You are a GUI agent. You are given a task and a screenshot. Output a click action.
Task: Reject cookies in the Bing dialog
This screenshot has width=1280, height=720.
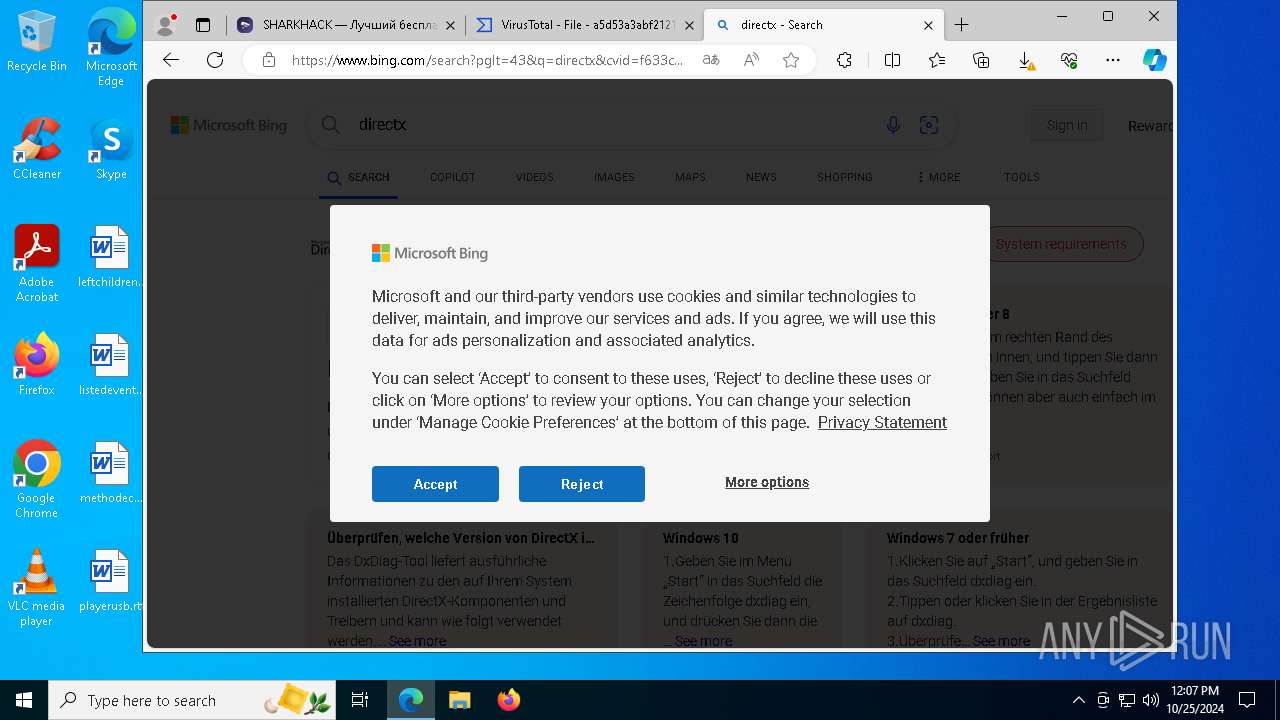pyautogui.click(x=582, y=484)
